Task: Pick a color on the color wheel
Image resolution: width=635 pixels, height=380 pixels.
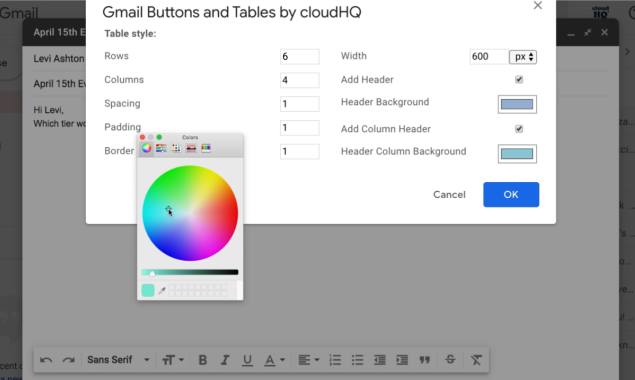Action: pyautogui.click(x=190, y=213)
